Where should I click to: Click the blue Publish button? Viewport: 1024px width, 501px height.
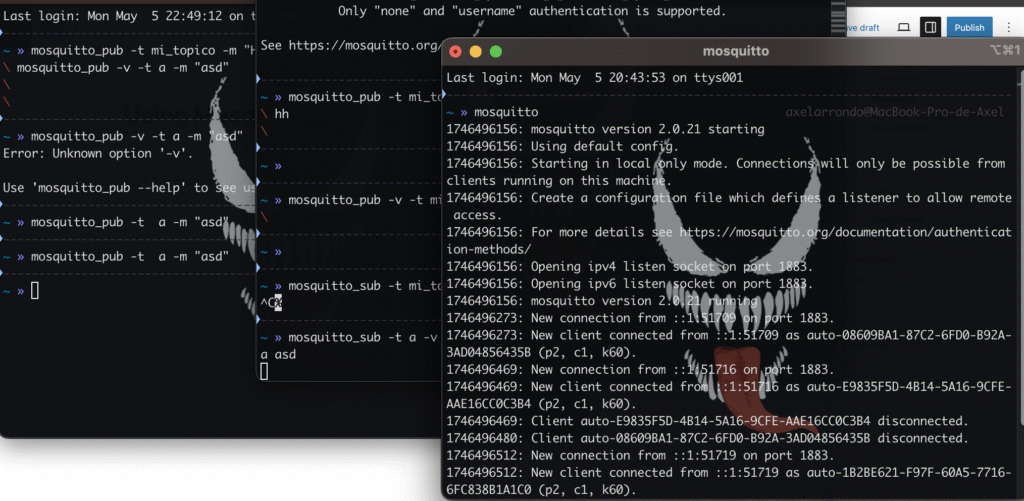(969, 27)
